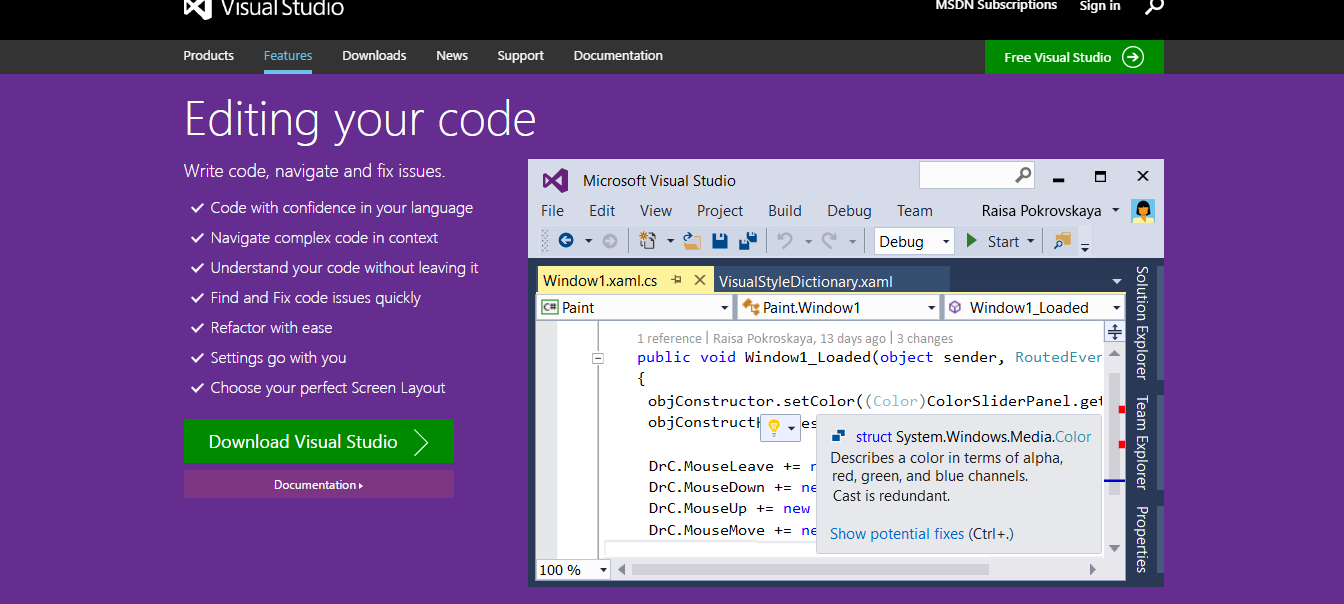Click the editor horizontal scrollbar thumb
Viewport: 1344px width, 604px height.
pyautogui.click(x=810, y=570)
